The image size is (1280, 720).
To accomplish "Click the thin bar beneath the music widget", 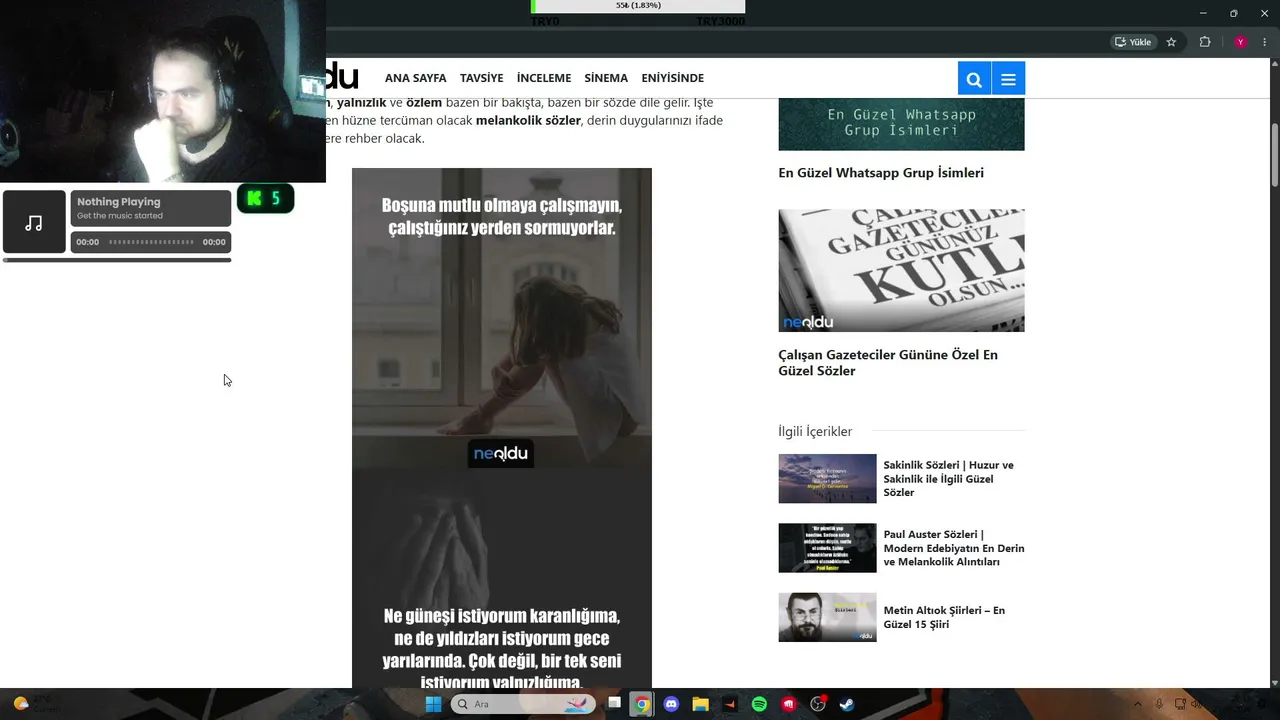I will tap(117, 260).
